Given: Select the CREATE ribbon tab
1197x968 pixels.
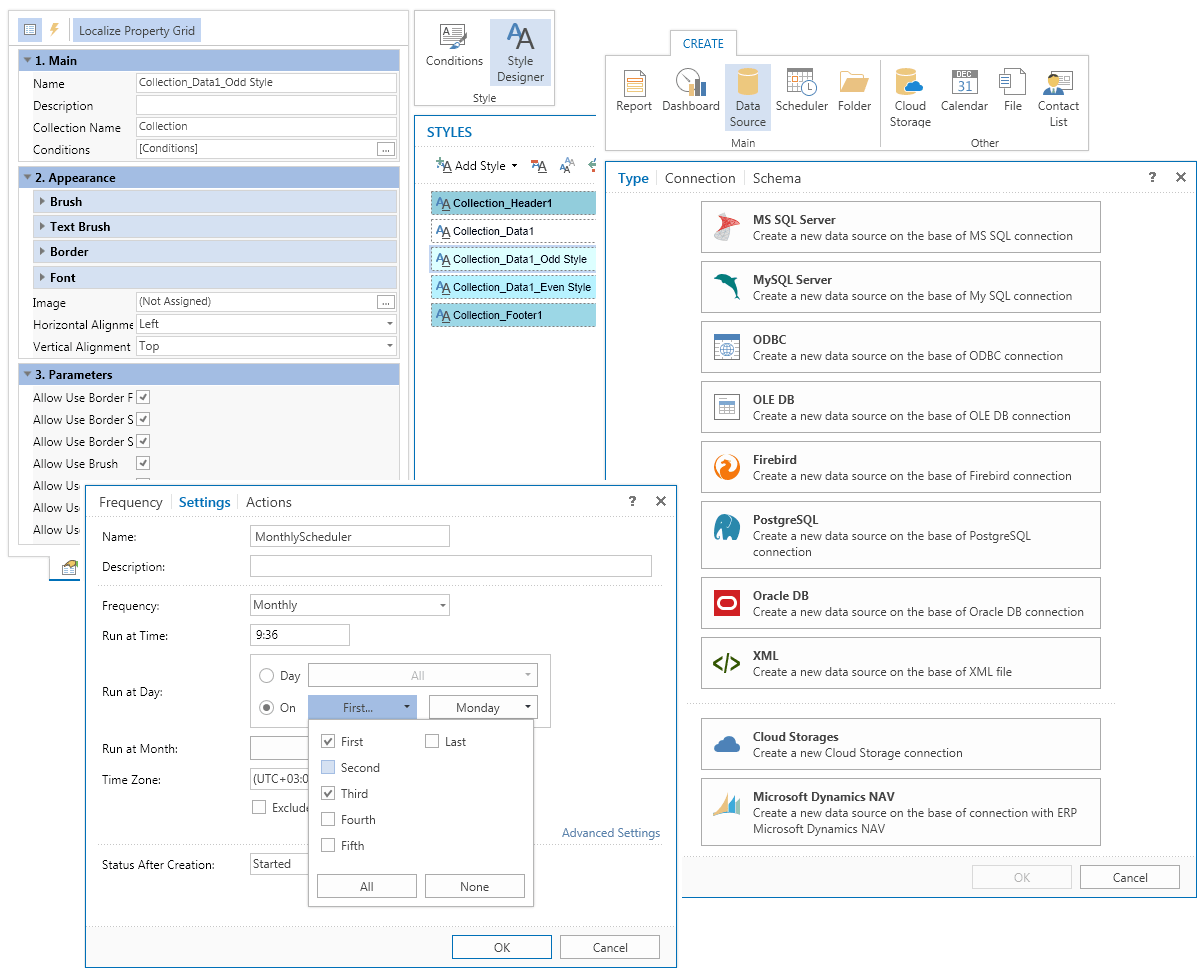Looking at the screenshot, I should click(x=703, y=44).
